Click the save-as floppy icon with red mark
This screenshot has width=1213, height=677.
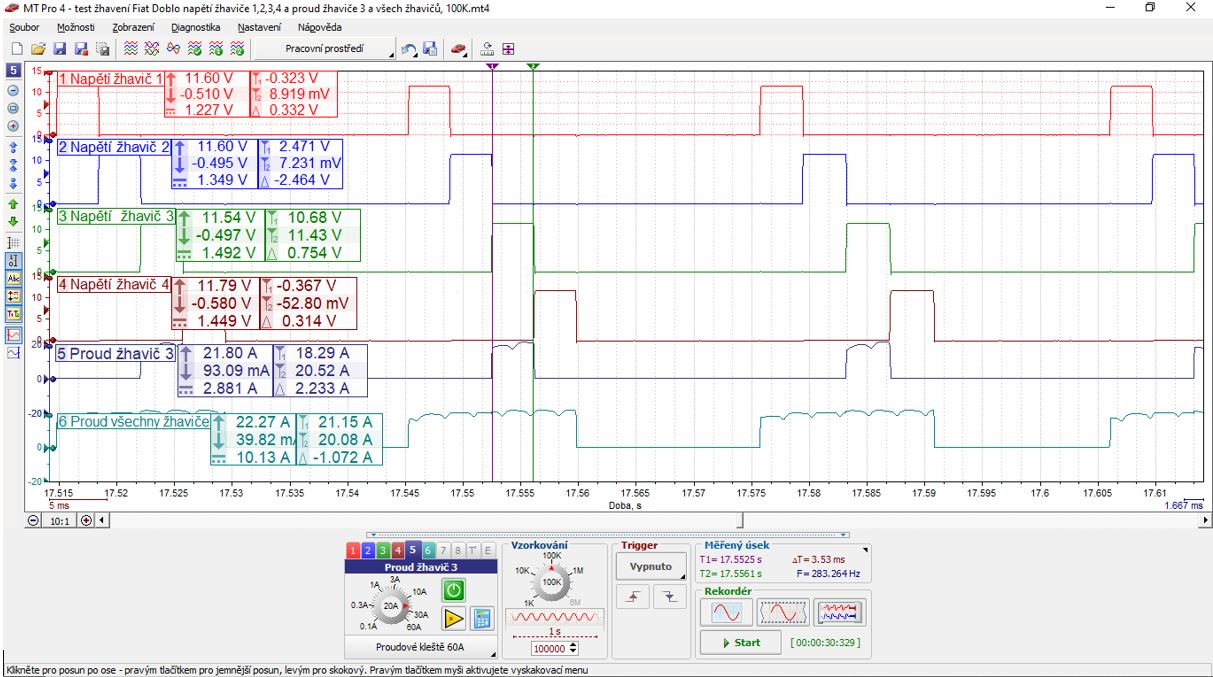pyautogui.click(x=81, y=49)
